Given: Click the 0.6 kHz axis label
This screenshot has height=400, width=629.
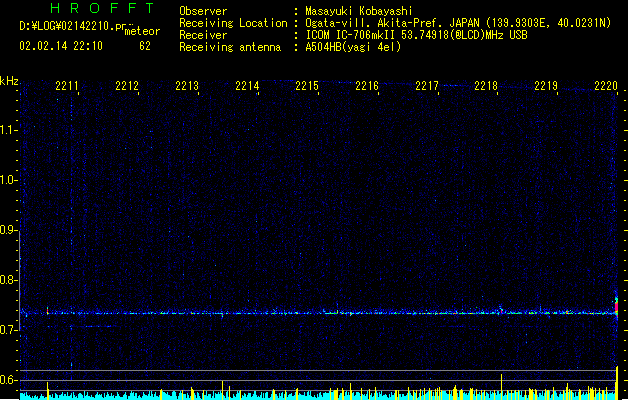Looking at the screenshot, I should [x=8, y=380].
